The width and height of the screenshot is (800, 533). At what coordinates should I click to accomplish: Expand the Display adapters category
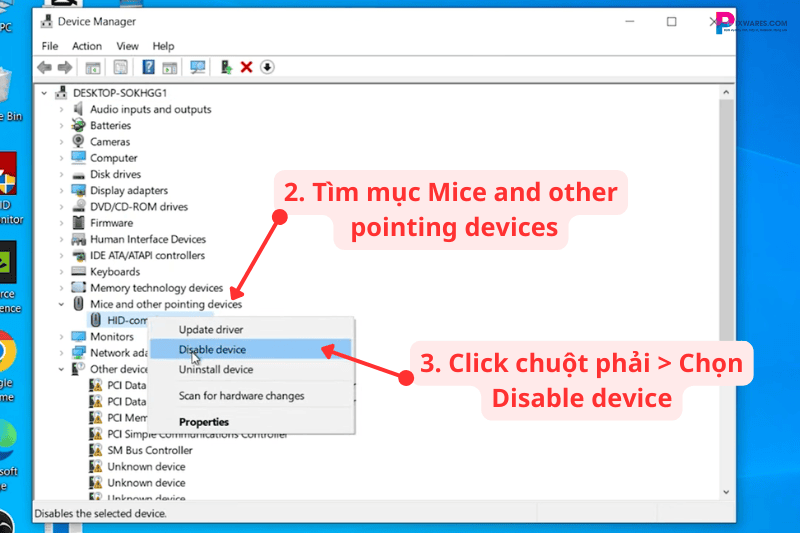point(61,191)
